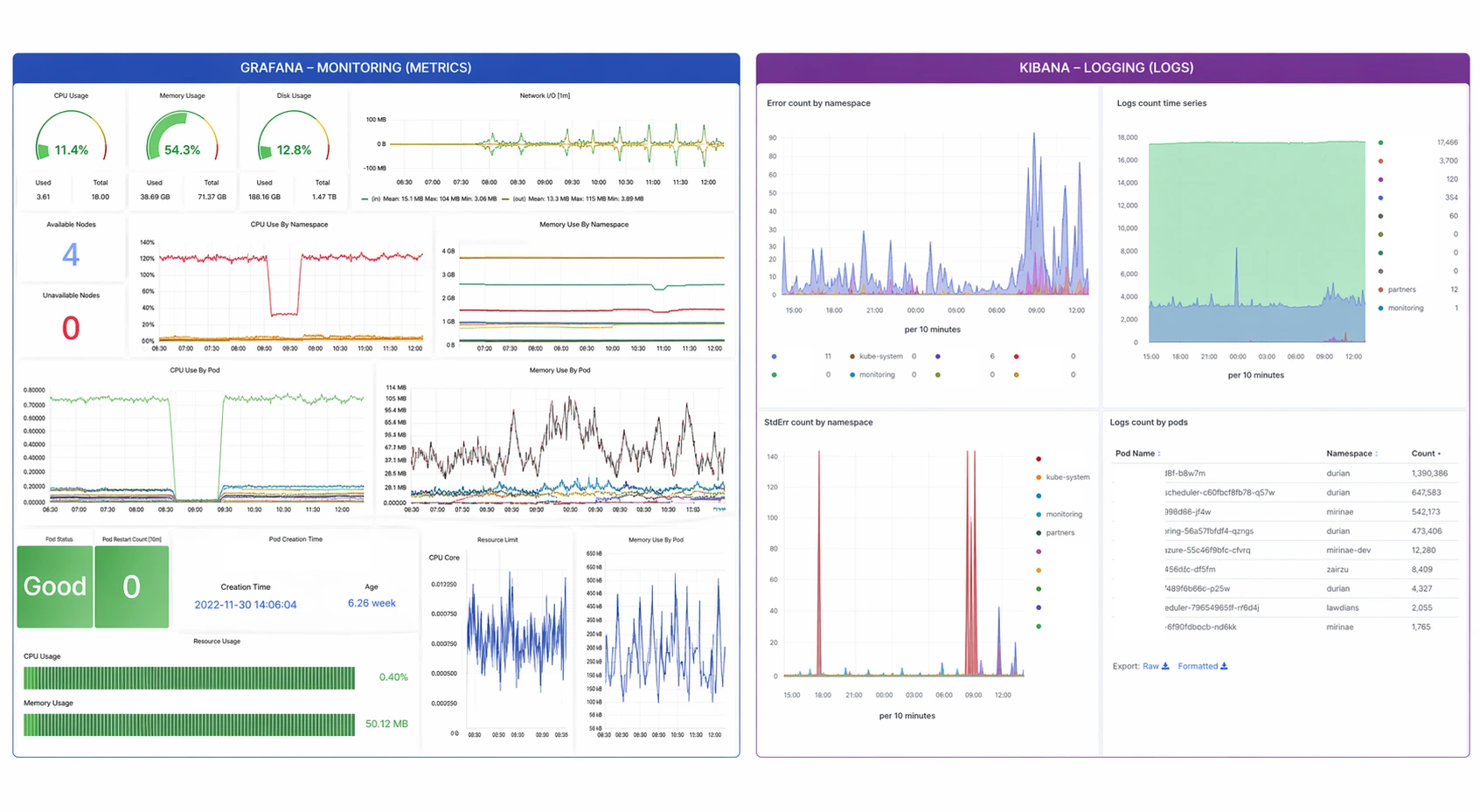Viewport: 1480px width, 812px height.
Task: Click the Memory Usage progress bar in Resource Usage
Action: point(189,725)
